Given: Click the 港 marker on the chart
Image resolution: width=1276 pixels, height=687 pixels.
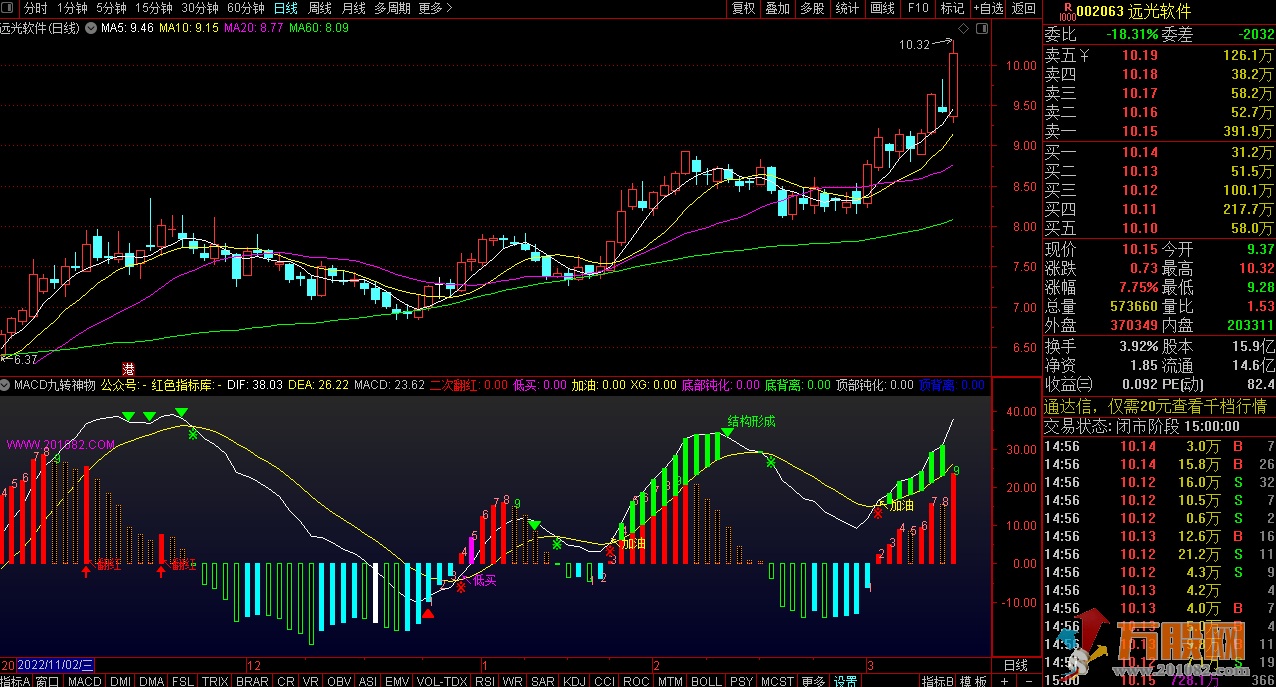Looking at the screenshot, I should 128,369.
